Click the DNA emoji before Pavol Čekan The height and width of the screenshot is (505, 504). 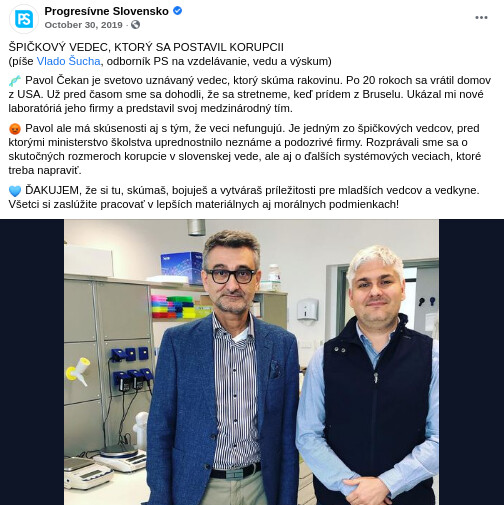coord(15,81)
